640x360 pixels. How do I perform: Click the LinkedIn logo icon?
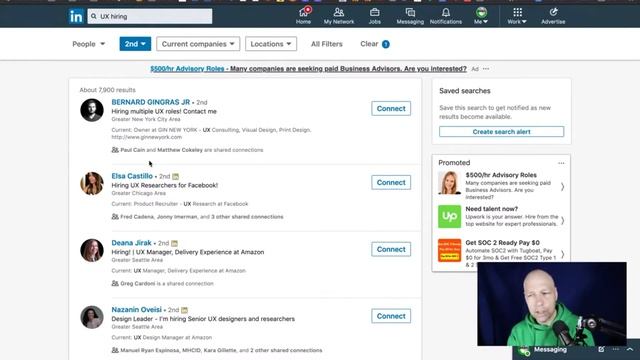click(76, 16)
